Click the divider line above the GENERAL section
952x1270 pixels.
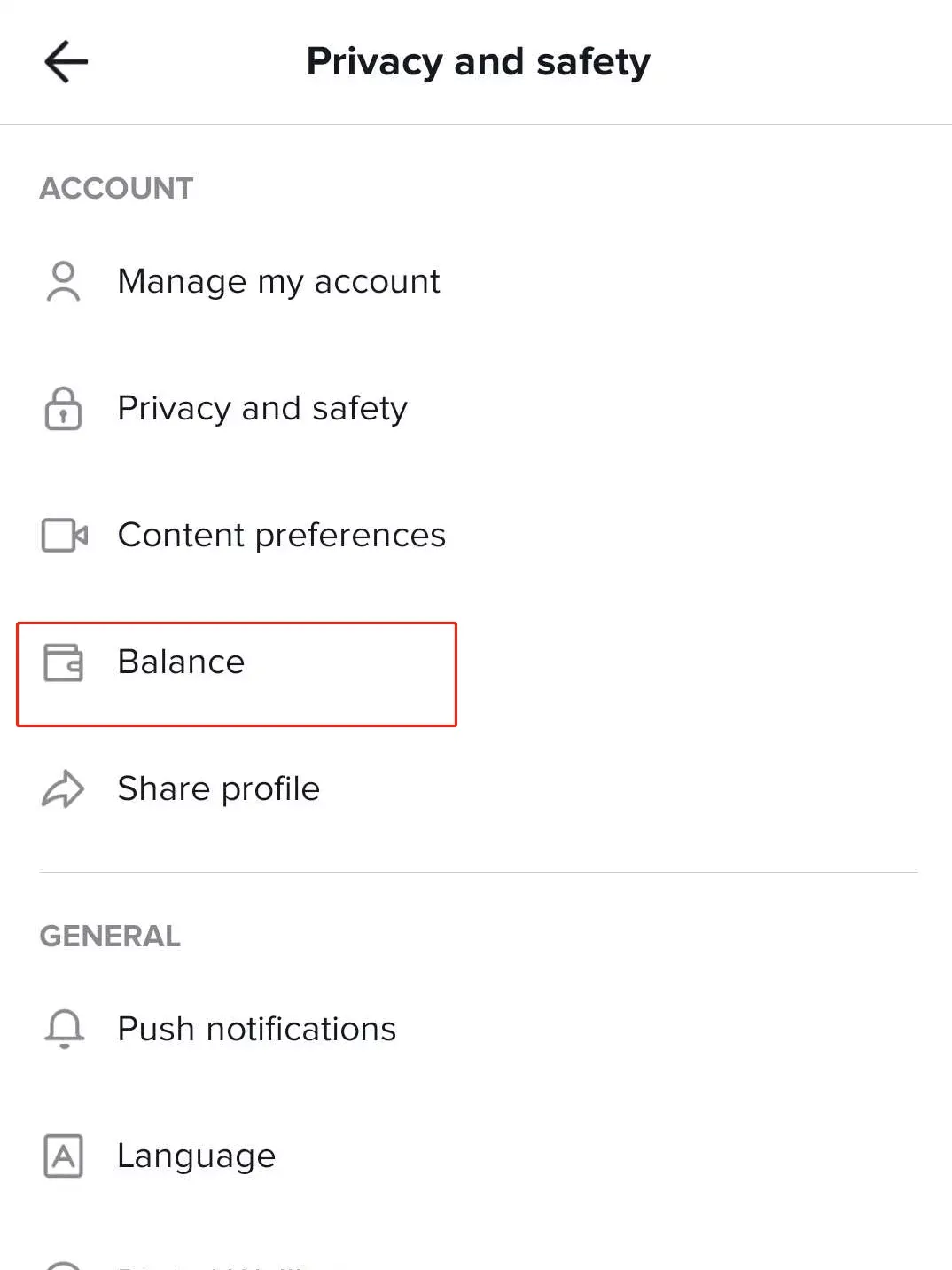click(478, 872)
